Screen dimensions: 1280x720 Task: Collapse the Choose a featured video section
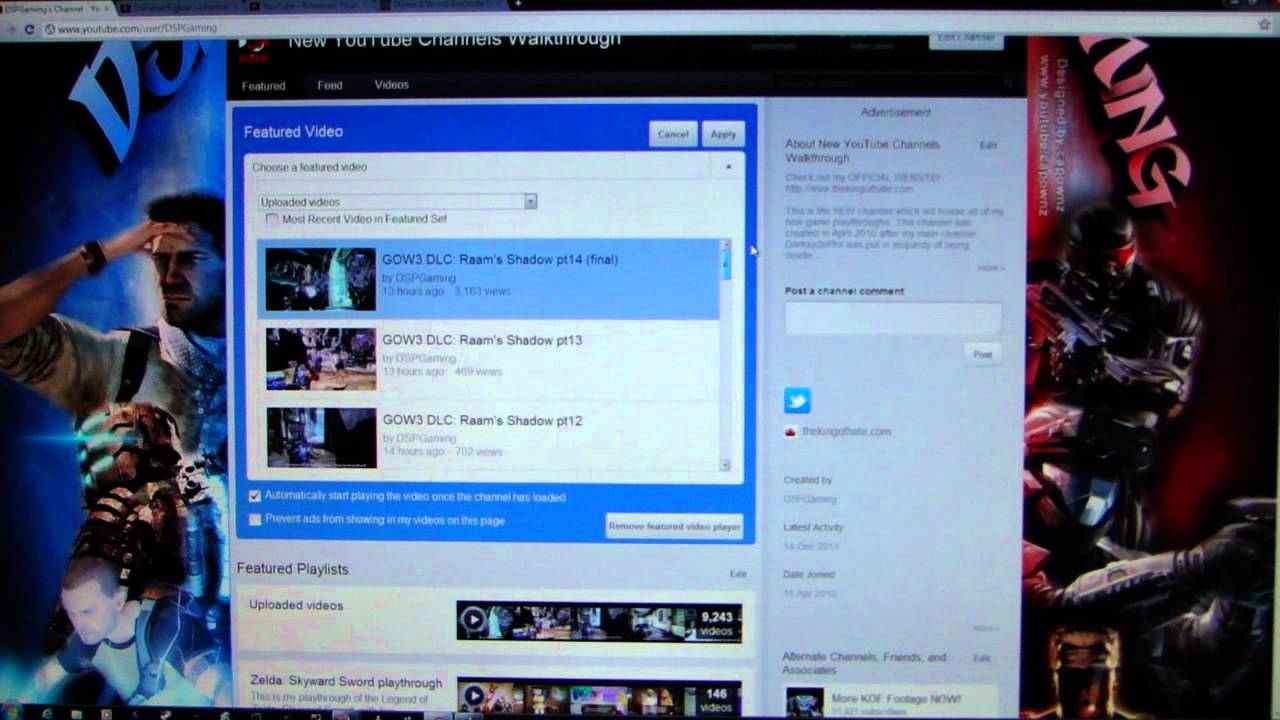pos(729,167)
